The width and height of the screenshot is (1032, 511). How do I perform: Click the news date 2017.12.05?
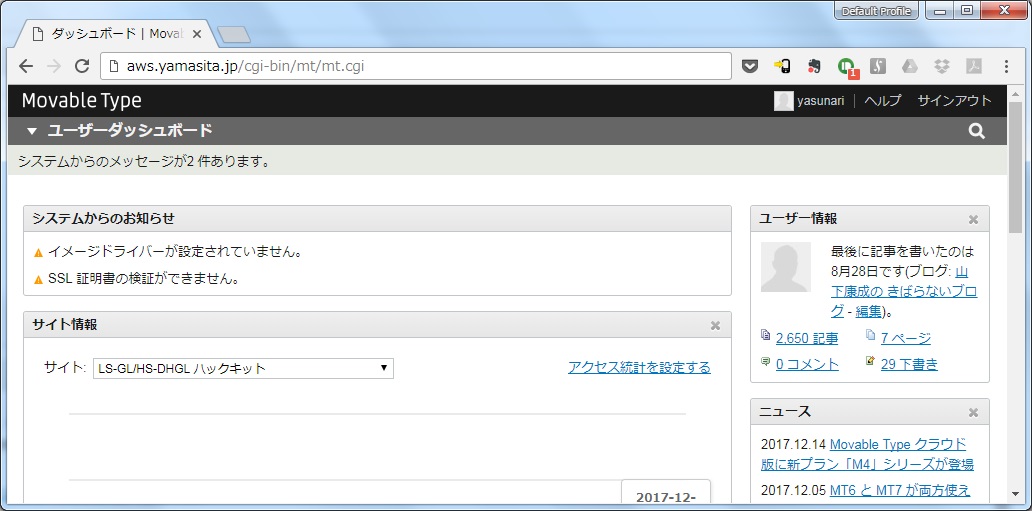tap(793, 491)
